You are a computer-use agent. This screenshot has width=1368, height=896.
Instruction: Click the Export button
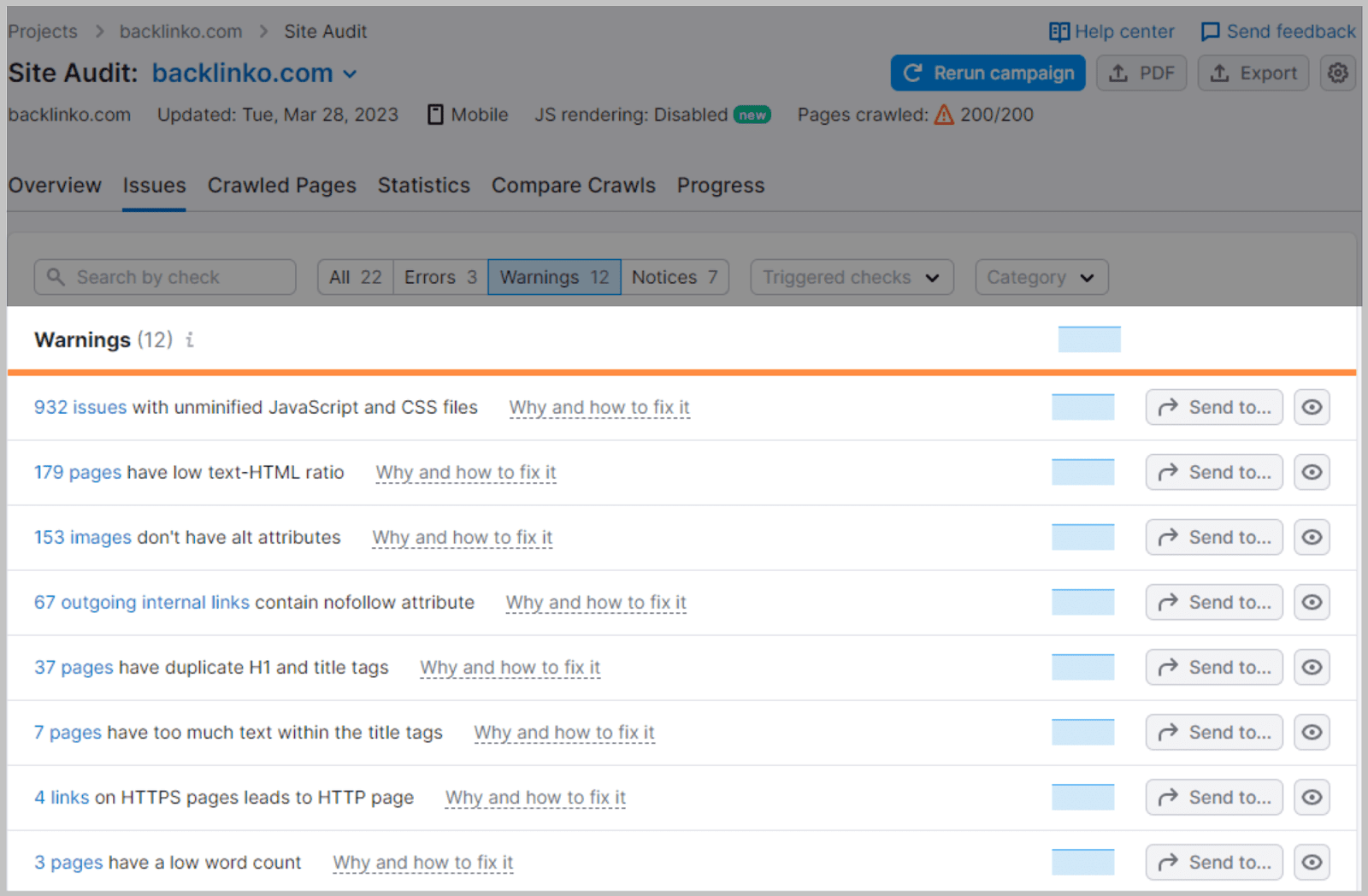(1253, 74)
